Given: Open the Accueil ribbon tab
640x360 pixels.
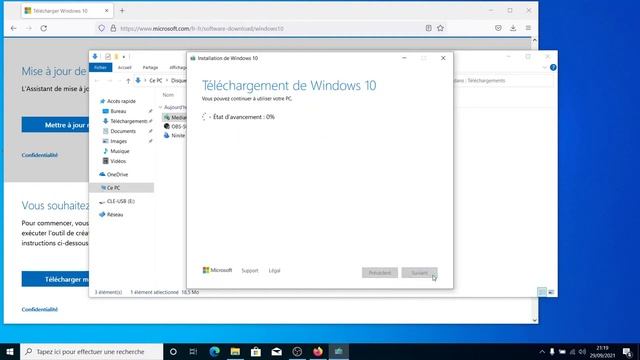Looking at the screenshot, I should coord(124,67).
